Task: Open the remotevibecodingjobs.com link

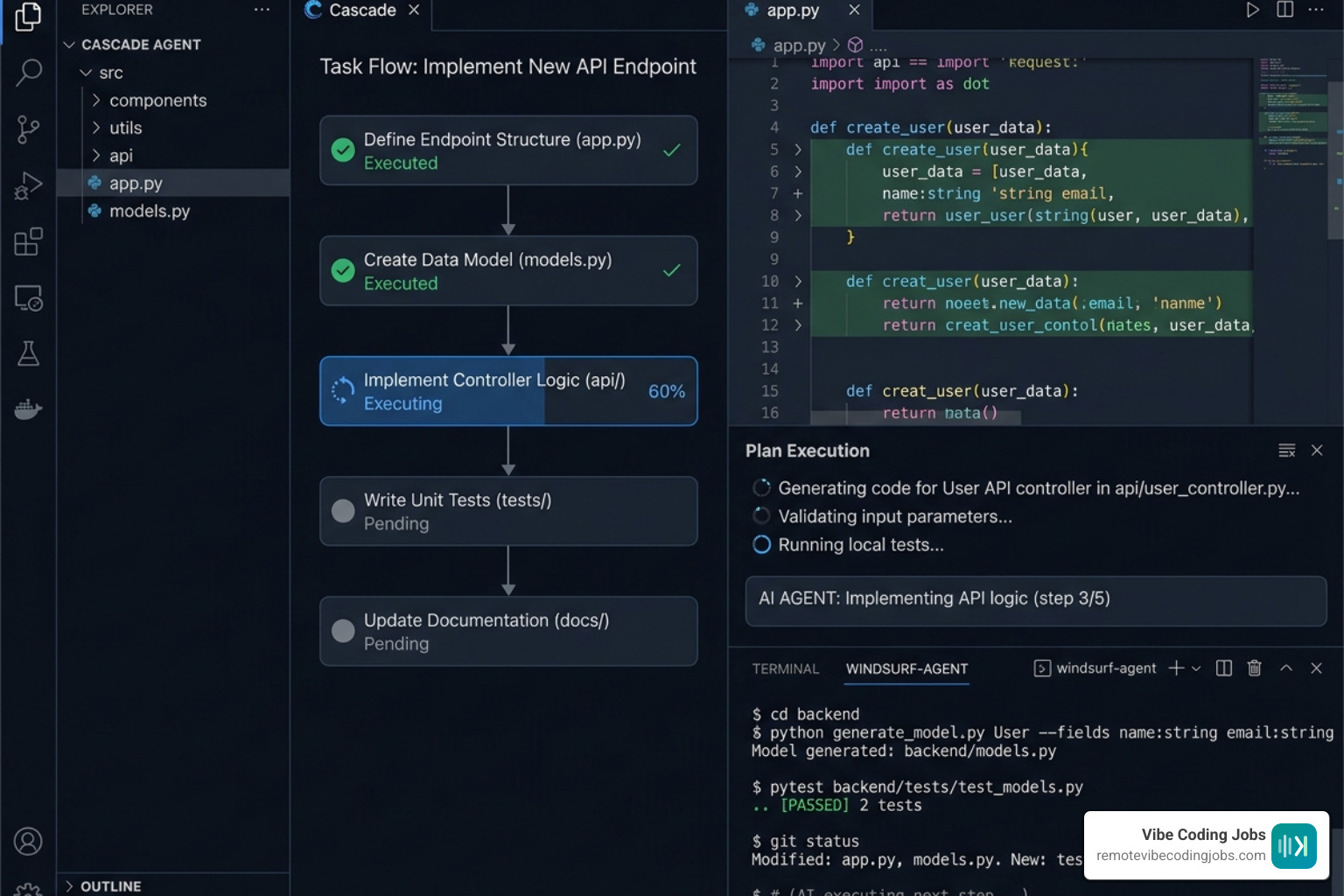Action: pos(1180,856)
